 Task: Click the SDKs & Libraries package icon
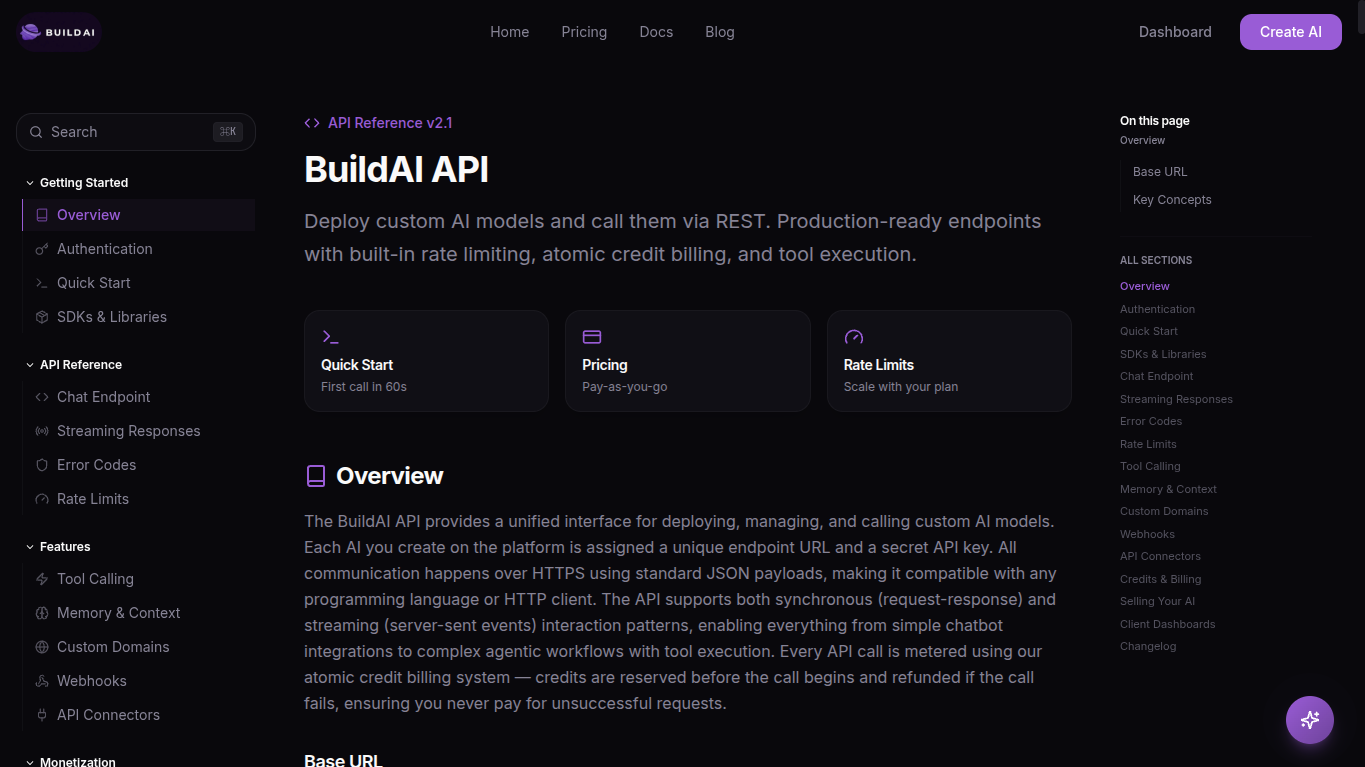(42, 317)
